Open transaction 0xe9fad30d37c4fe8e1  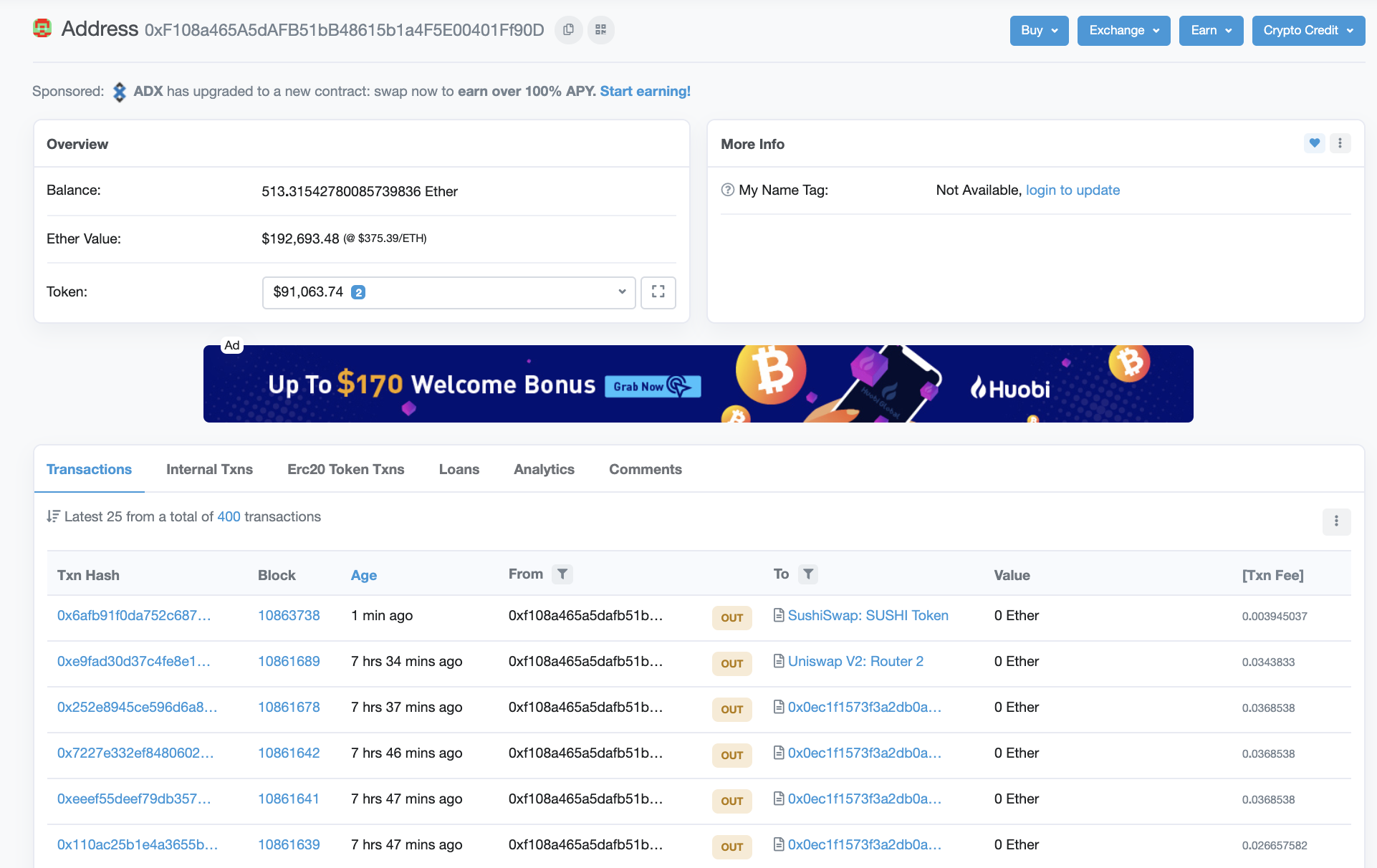(134, 661)
